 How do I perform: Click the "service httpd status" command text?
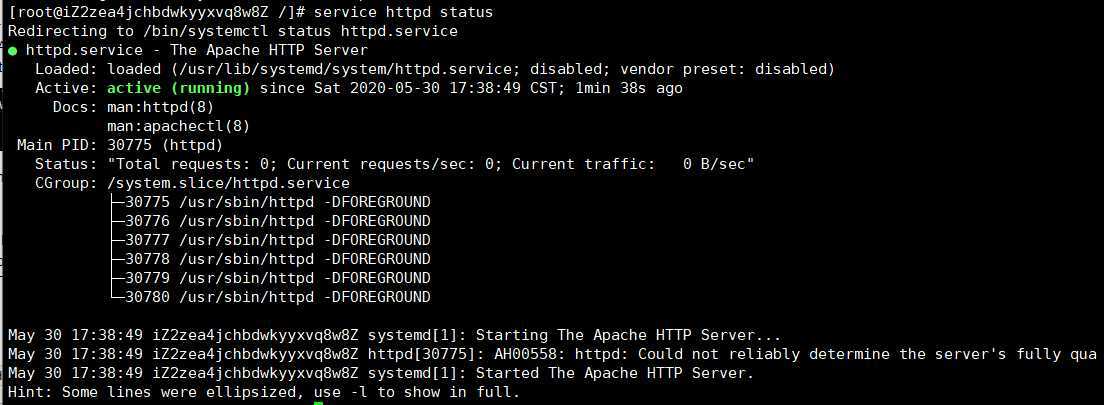coord(403,12)
